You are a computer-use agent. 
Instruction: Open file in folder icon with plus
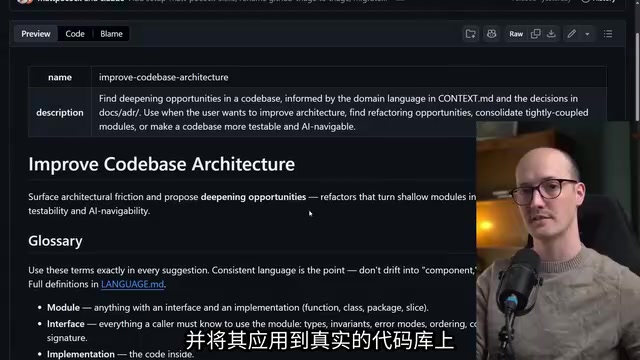[471, 34]
